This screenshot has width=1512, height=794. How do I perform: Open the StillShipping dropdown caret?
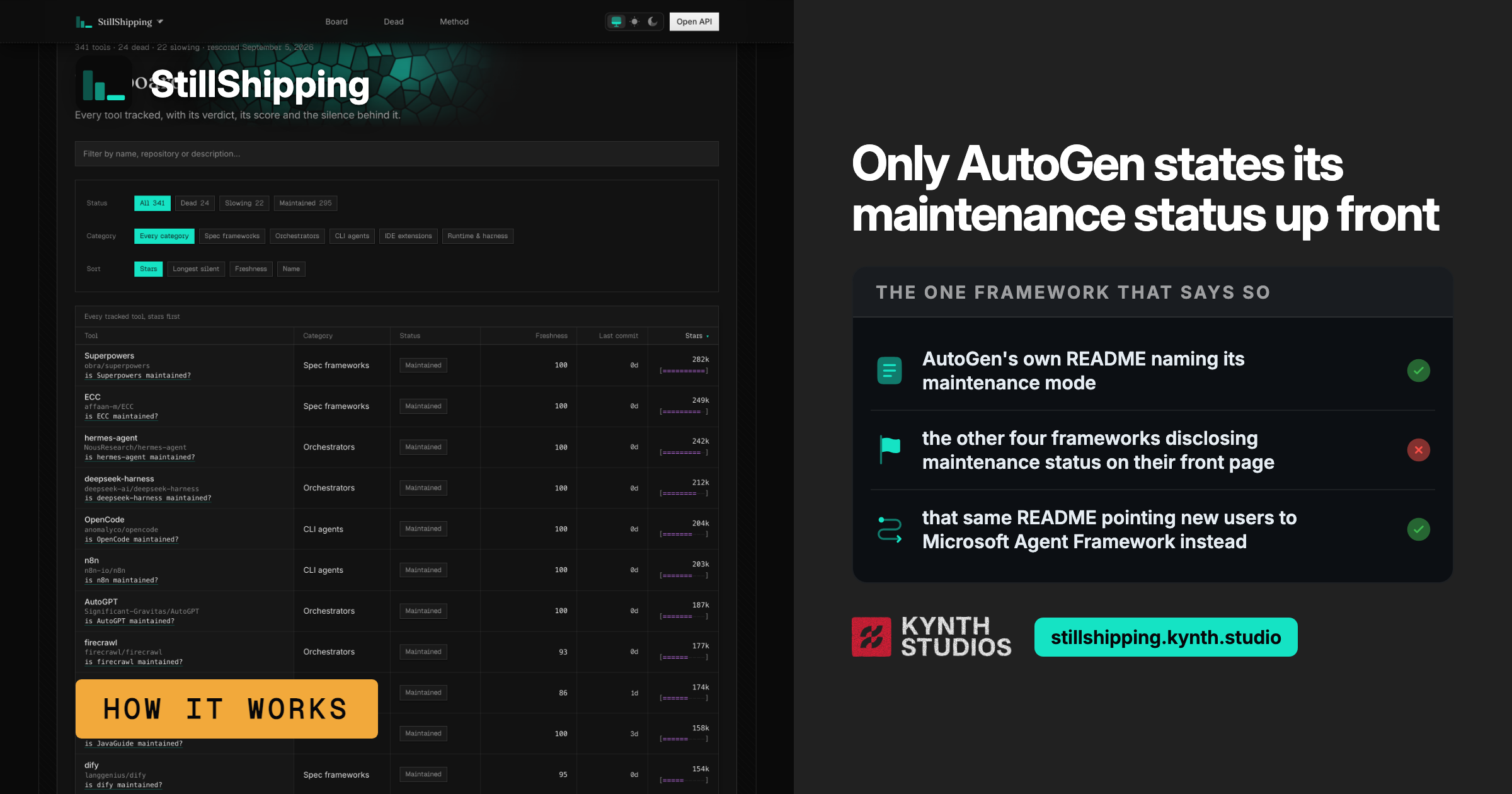[x=160, y=21]
